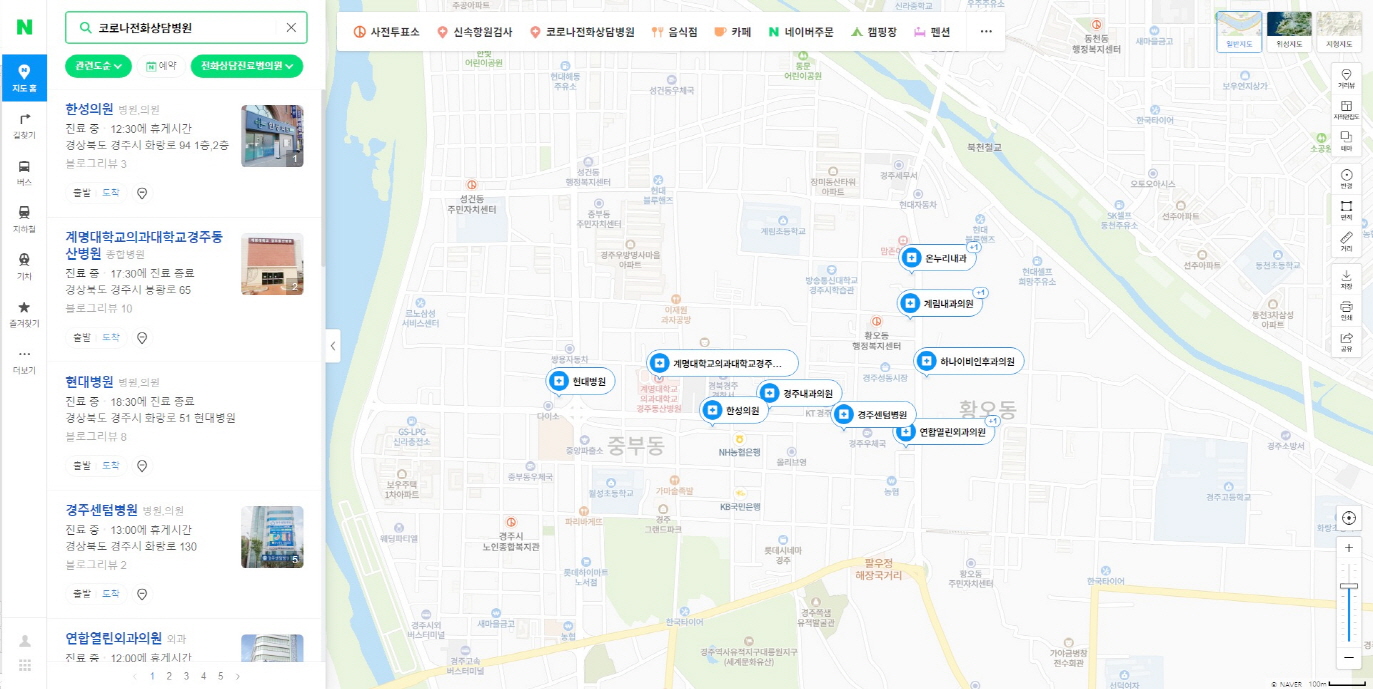Click into the 코로나전화상담병원 search field
Viewport: 1373px width, 689px height.
click(x=185, y=28)
